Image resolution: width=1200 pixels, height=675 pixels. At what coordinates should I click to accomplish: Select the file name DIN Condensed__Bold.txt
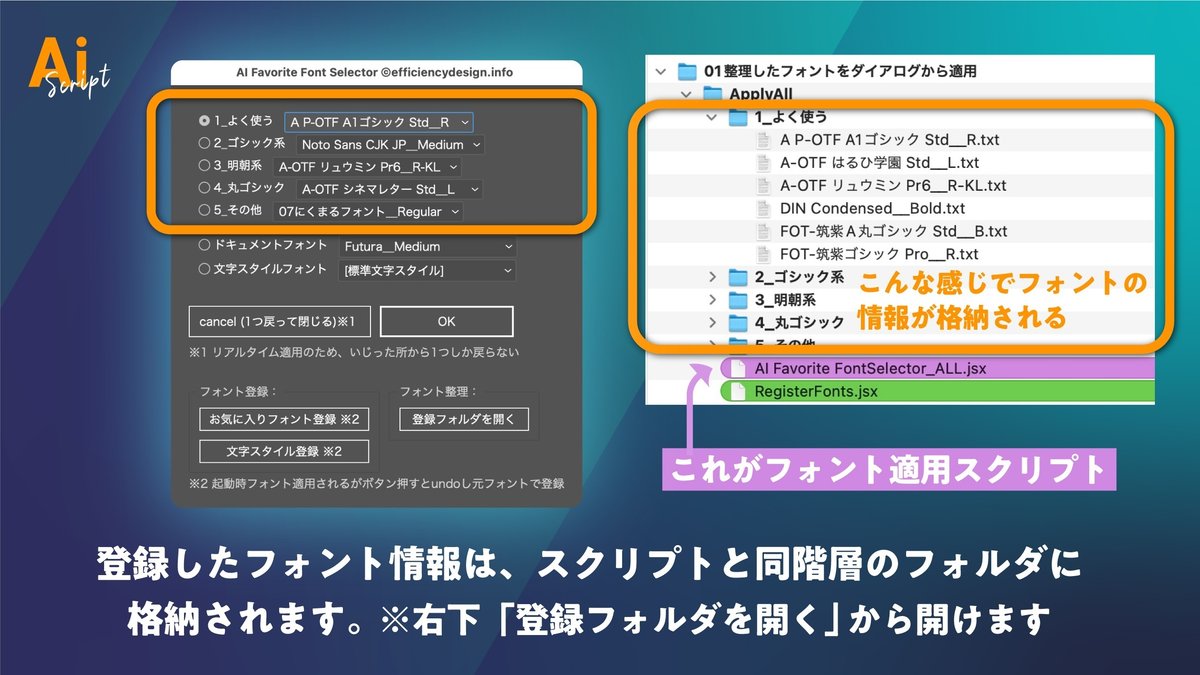point(872,208)
